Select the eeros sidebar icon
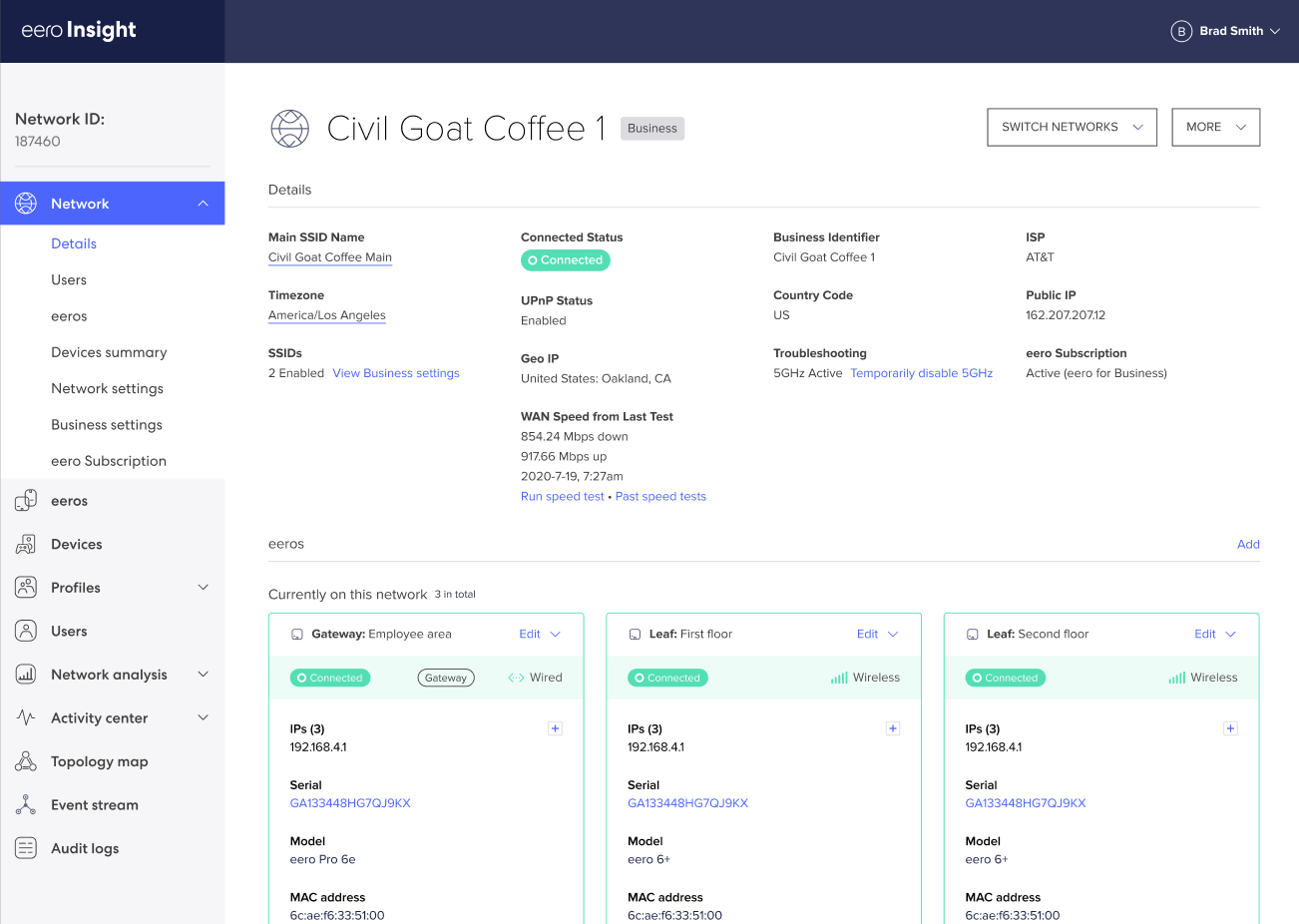This screenshot has width=1299, height=924. 25,500
